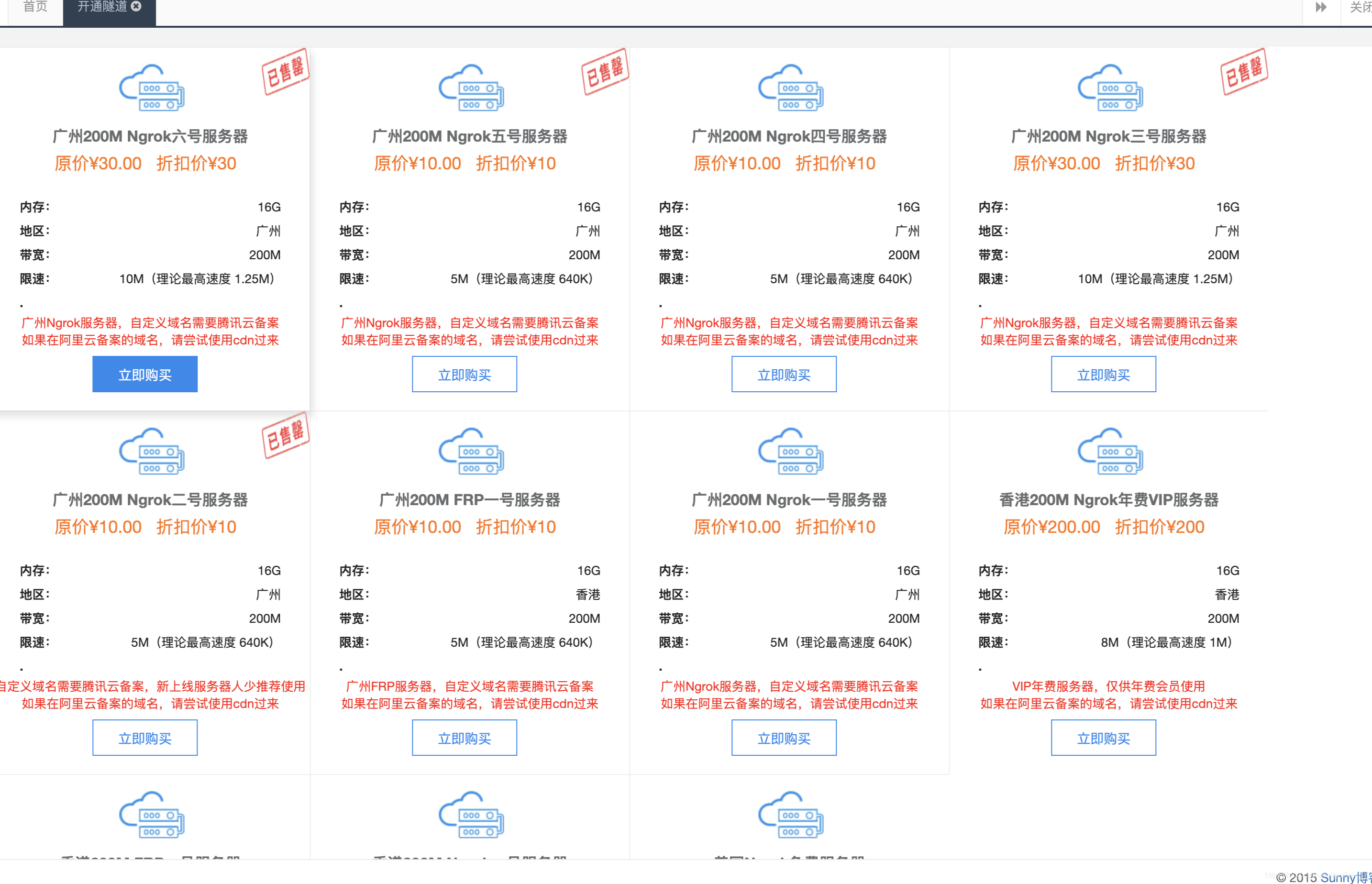The height and width of the screenshot is (884, 1372).
Task: Click 香港 region value on VIP server
Action: pyautogui.click(x=1228, y=595)
